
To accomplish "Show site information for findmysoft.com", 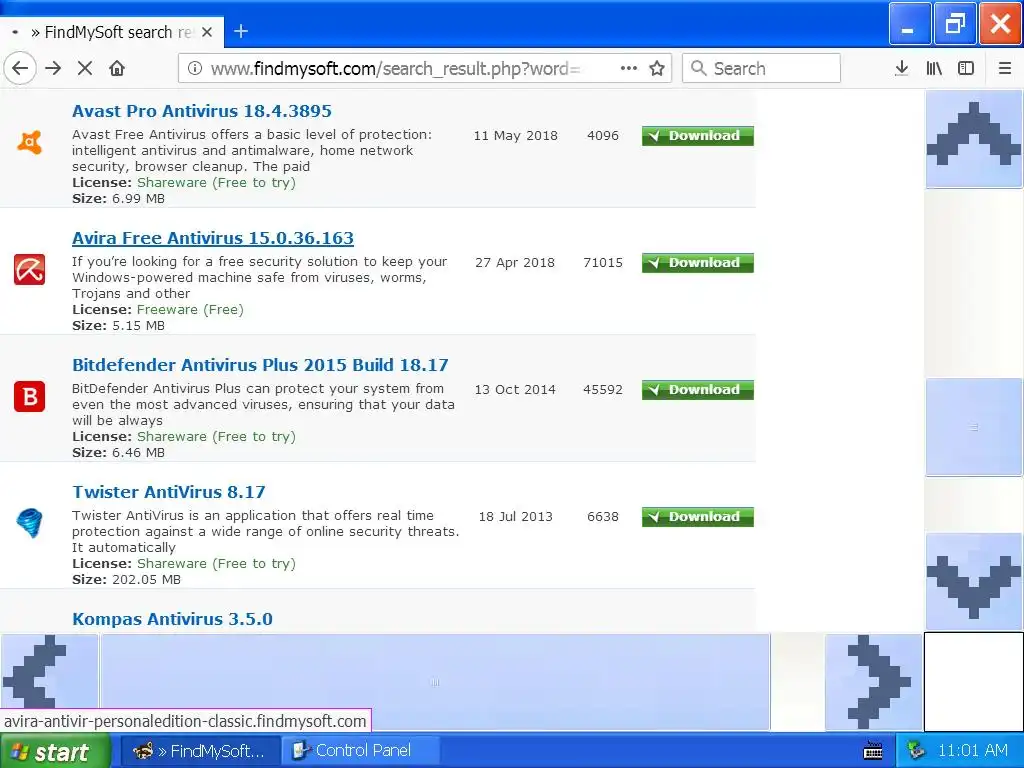I will [x=195, y=68].
